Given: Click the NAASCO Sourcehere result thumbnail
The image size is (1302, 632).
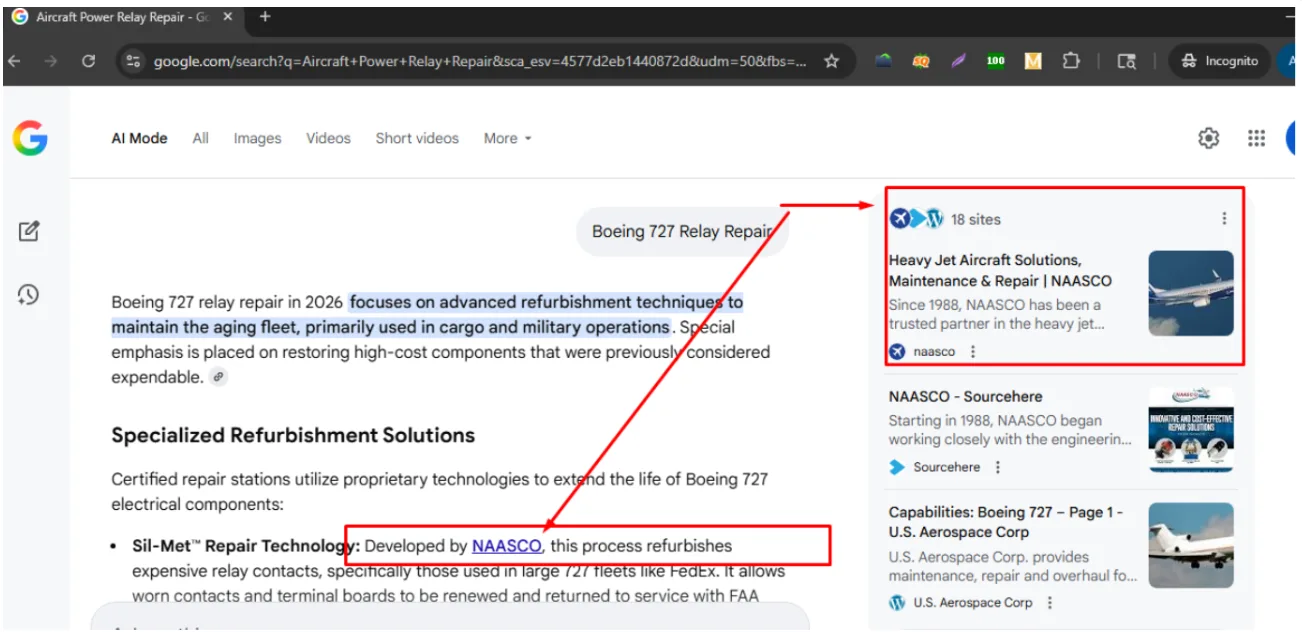Looking at the screenshot, I should (1190, 430).
